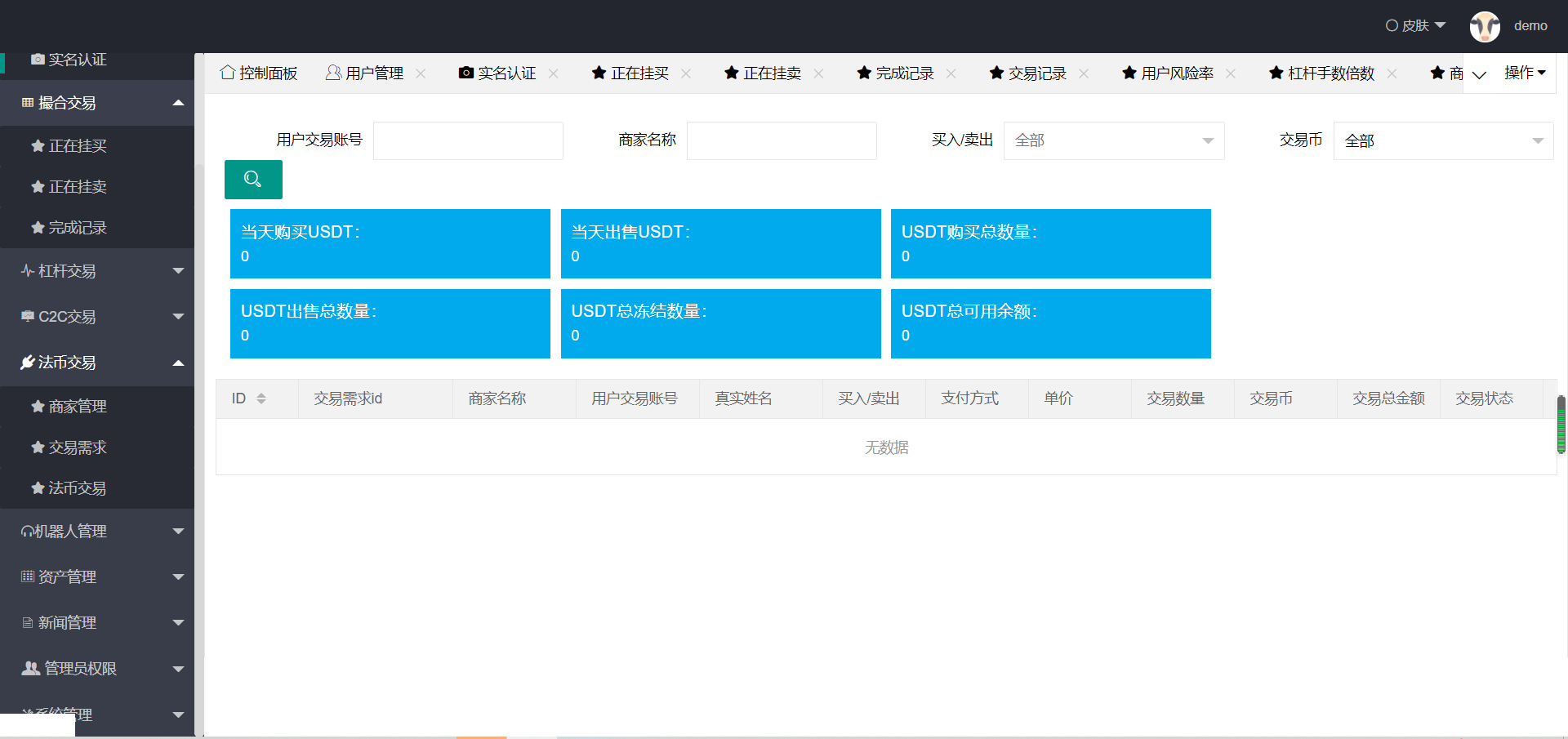This screenshot has width=1568, height=739.
Task: Go to 正在挂买 in the sidebar
Action: 78,146
